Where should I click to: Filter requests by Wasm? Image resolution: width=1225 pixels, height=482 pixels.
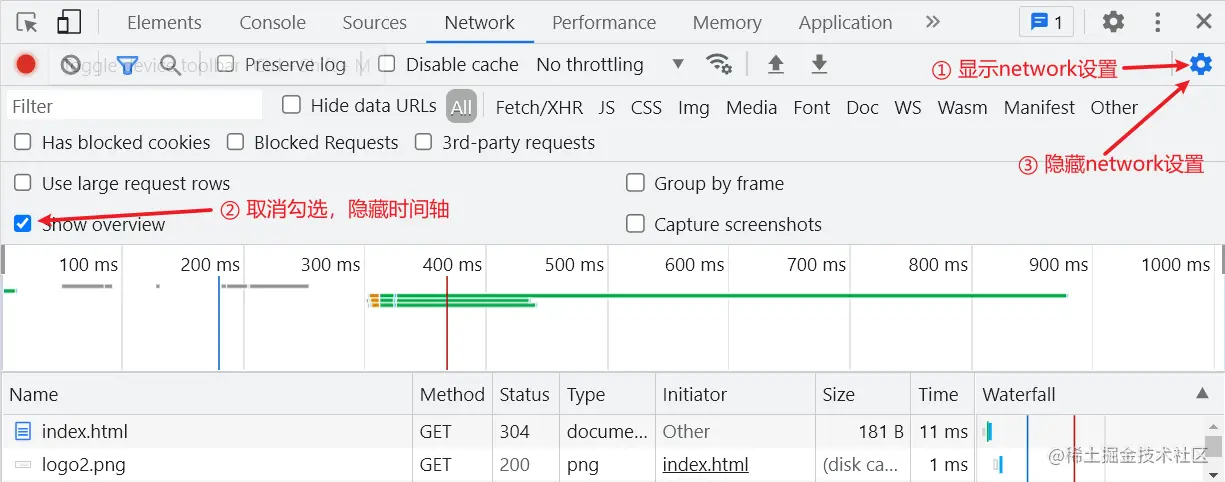962,107
